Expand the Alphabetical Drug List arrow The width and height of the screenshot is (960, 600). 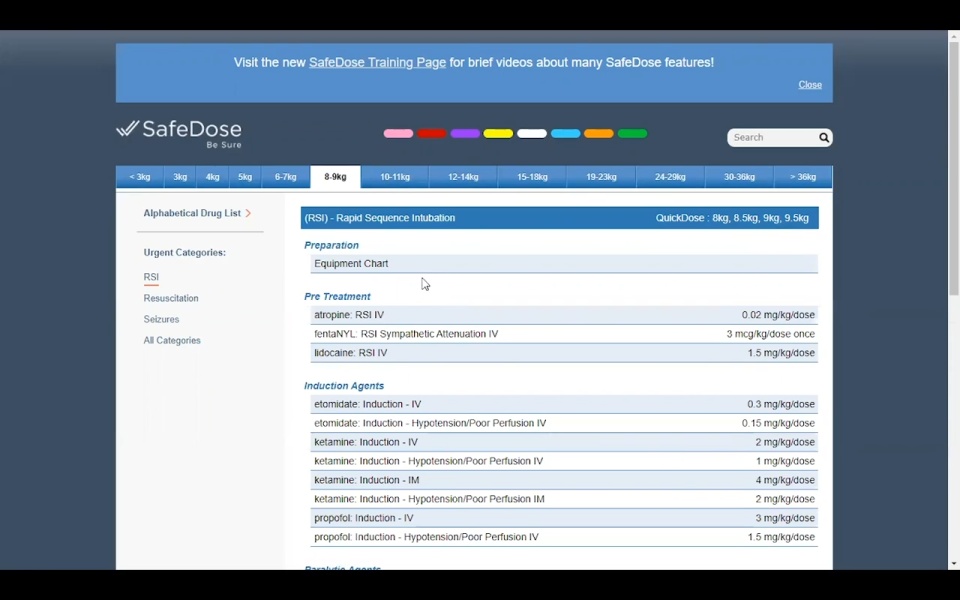tap(248, 213)
